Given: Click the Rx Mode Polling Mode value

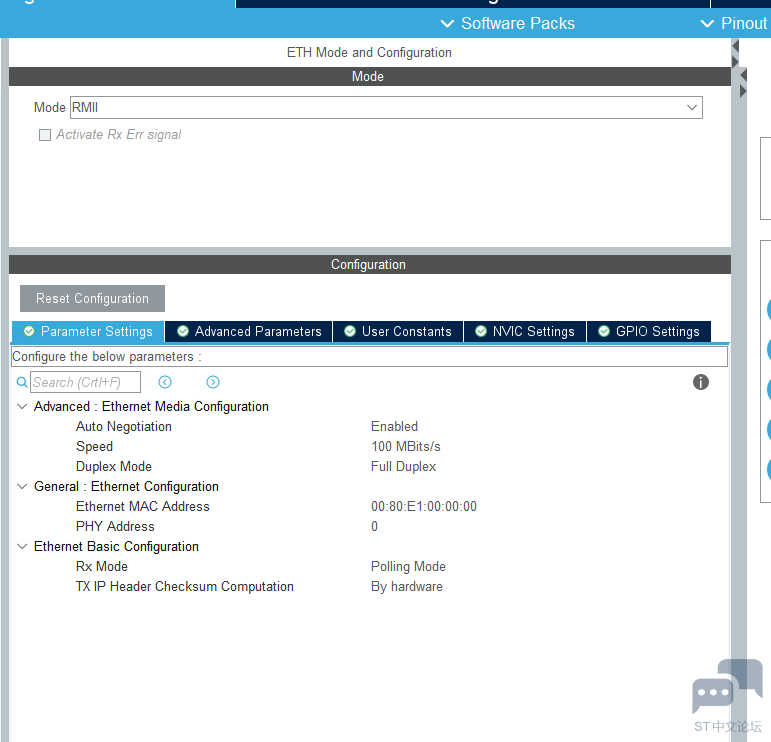Looking at the screenshot, I should point(408,567).
